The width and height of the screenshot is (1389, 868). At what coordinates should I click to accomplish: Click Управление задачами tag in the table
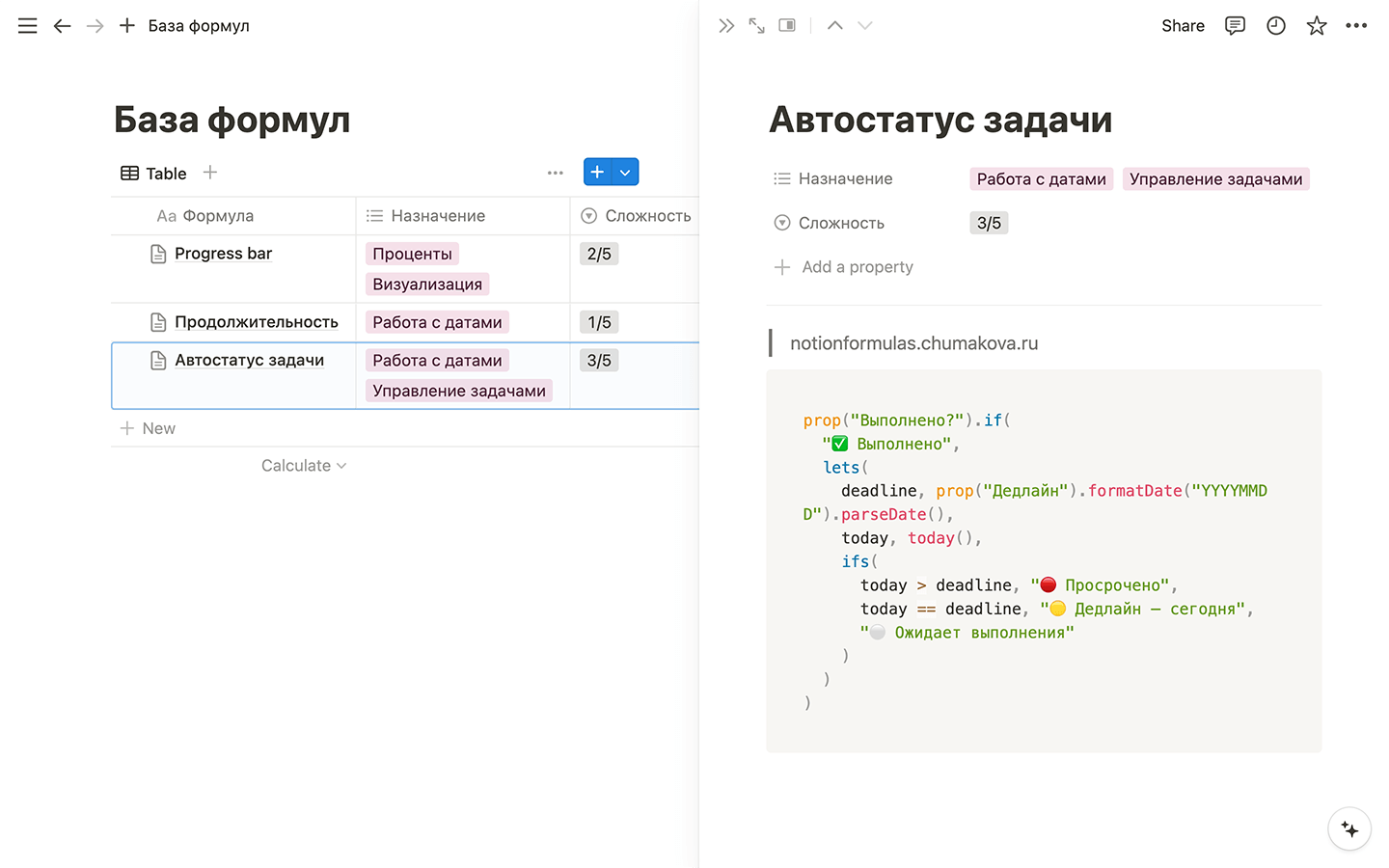pos(459,391)
